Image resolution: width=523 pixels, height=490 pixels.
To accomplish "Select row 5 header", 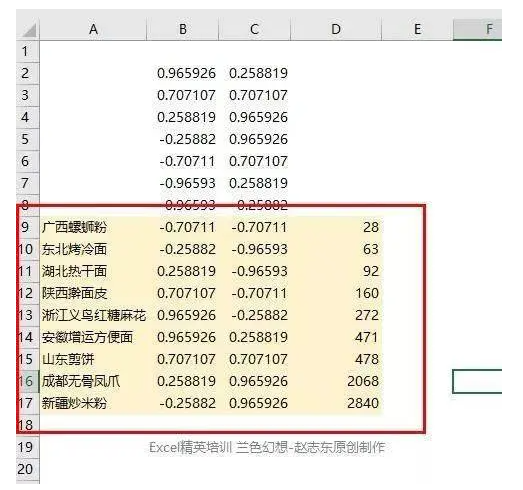I will (x=28, y=139).
